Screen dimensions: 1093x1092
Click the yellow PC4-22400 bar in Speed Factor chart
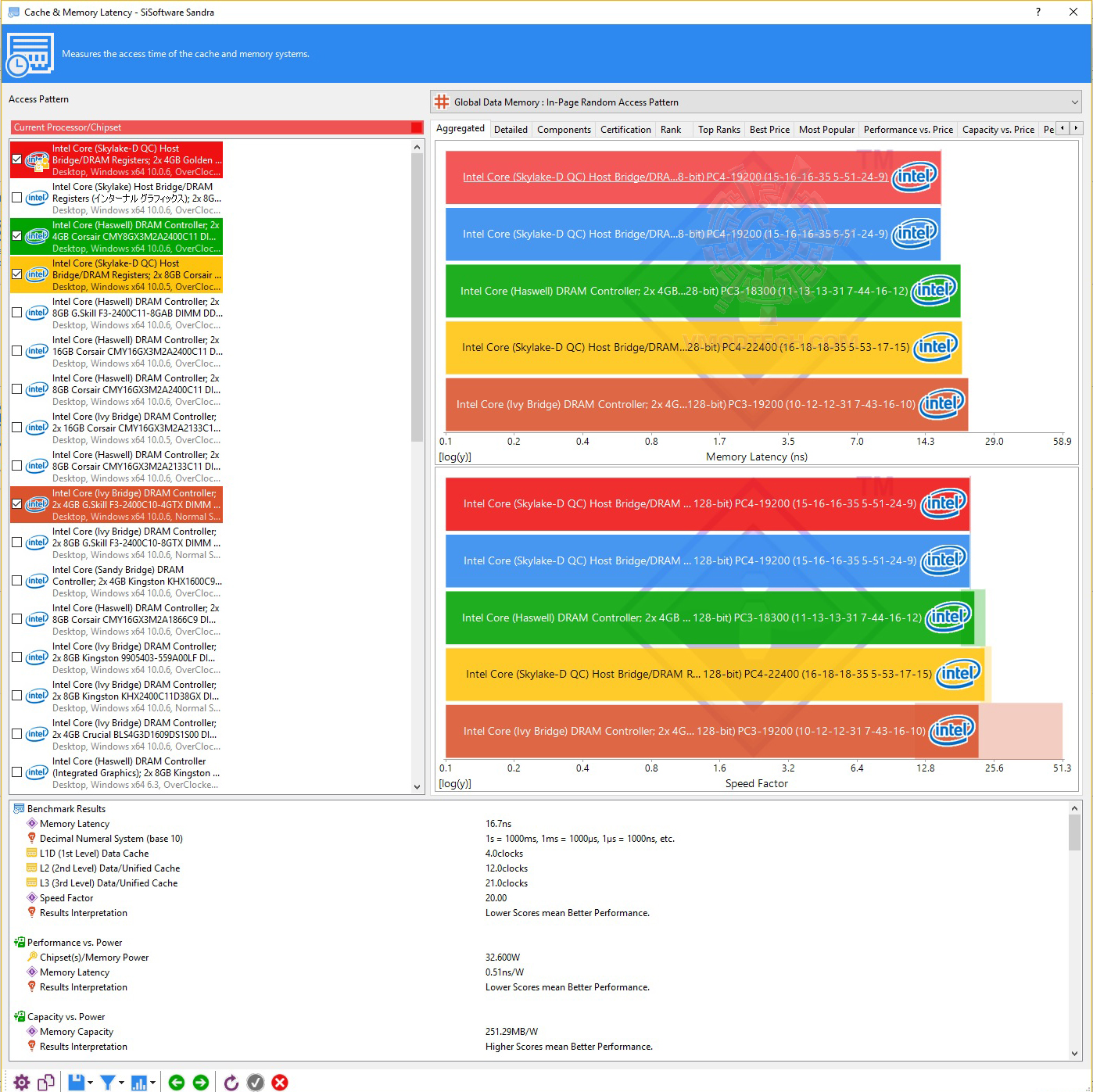(715, 674)
